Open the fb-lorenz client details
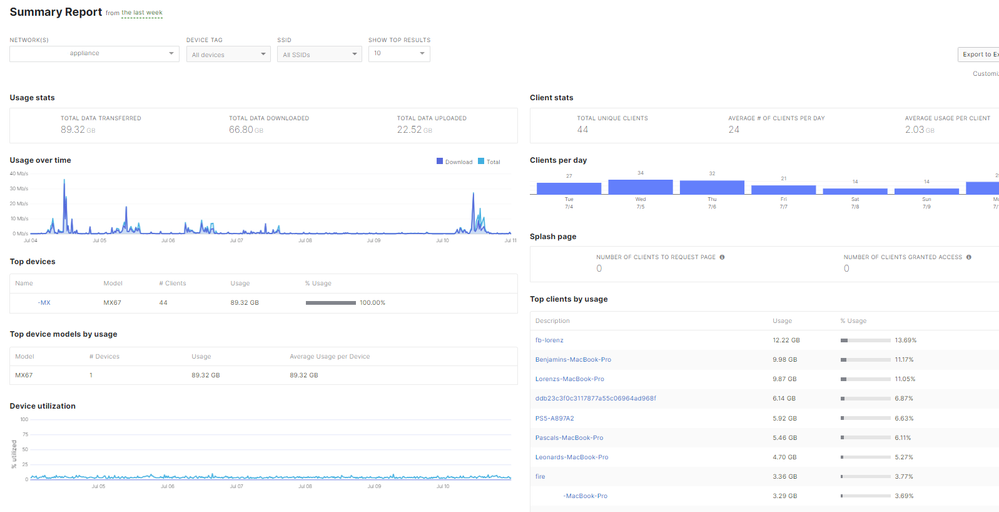999x512 pixels. tap(549, 340)
